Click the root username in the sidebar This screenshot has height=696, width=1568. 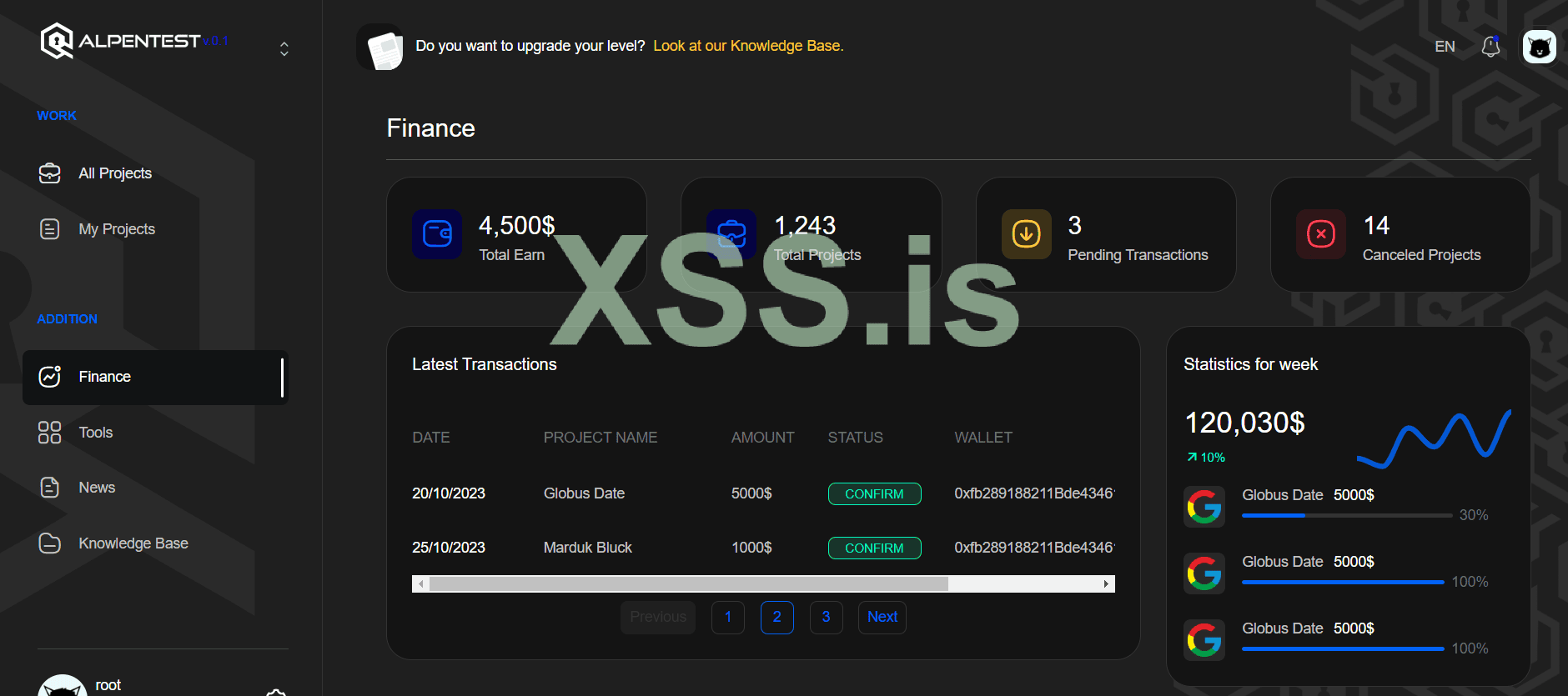pos(108,685)
